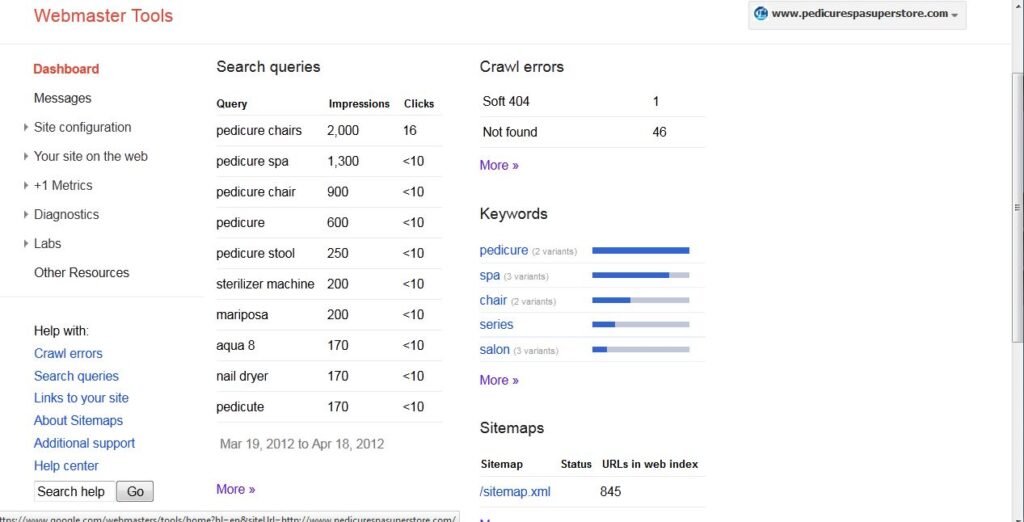Image resolution: width=1024 pixels, height=522 pixels.
Task: Click the Webmaster Tools title
Action: coord(103,15)
